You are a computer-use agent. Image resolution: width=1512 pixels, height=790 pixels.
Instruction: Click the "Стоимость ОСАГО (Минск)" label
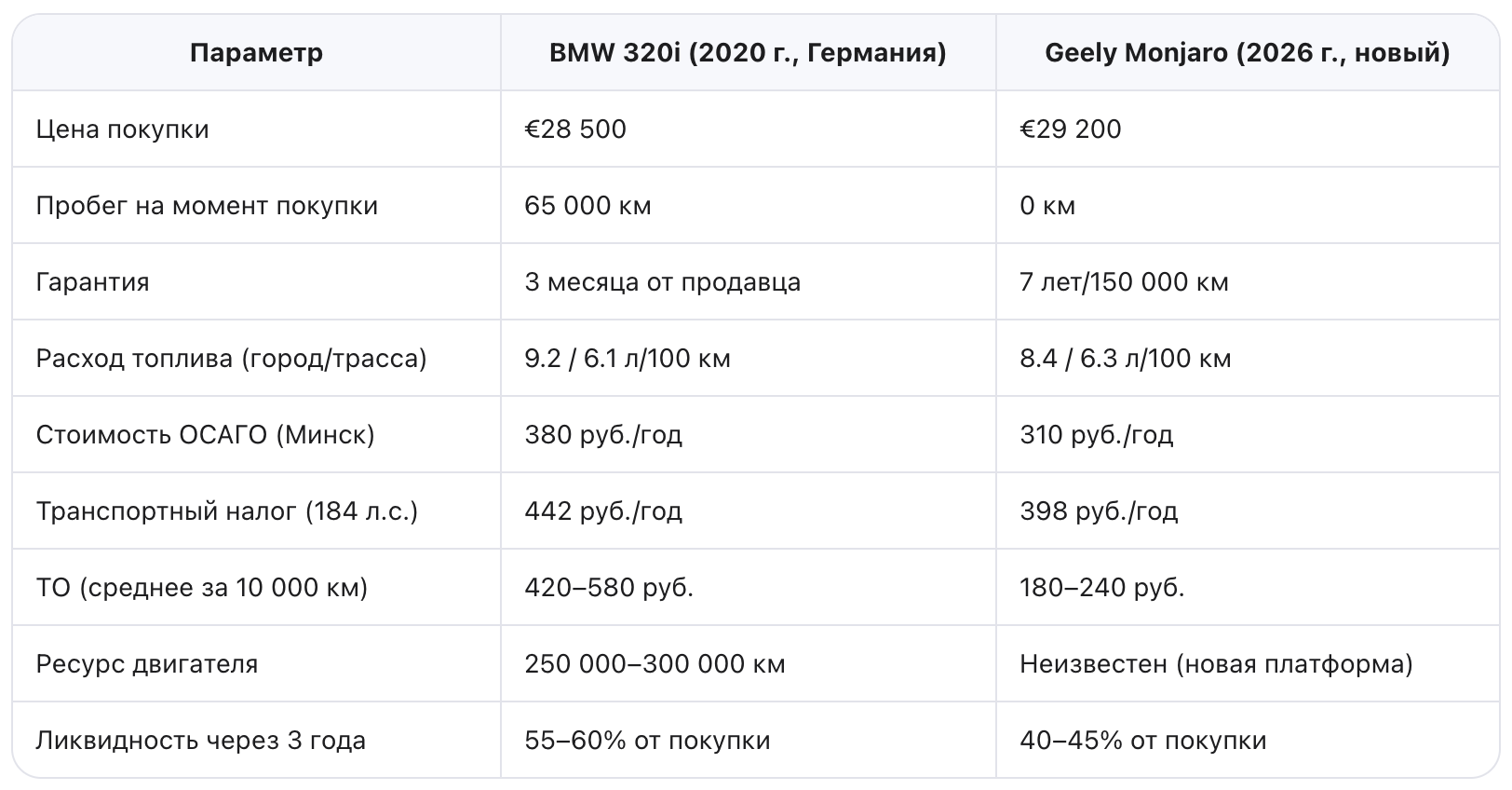click(x=205, y=434)
